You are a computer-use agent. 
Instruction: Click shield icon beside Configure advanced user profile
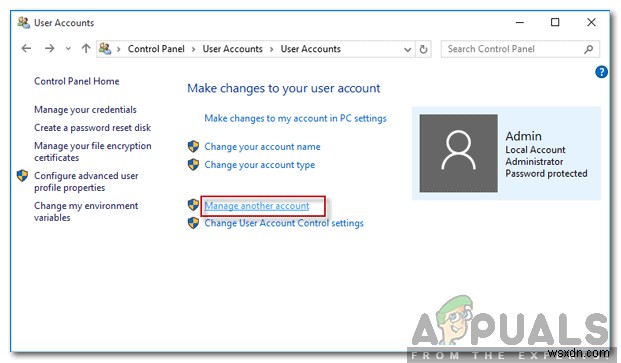coord(23,175)
